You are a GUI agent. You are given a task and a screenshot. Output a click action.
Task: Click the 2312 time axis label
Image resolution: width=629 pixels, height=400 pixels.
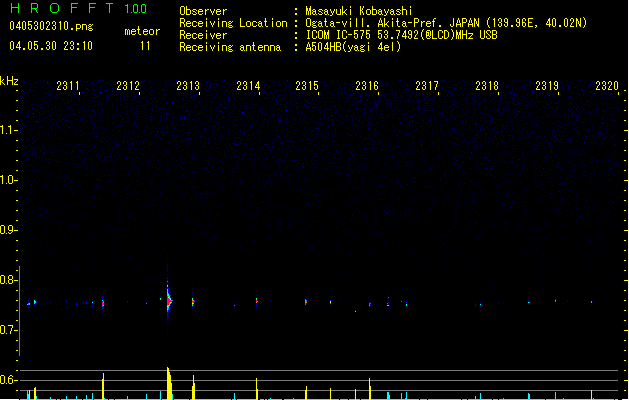click(x=128, y=86)
